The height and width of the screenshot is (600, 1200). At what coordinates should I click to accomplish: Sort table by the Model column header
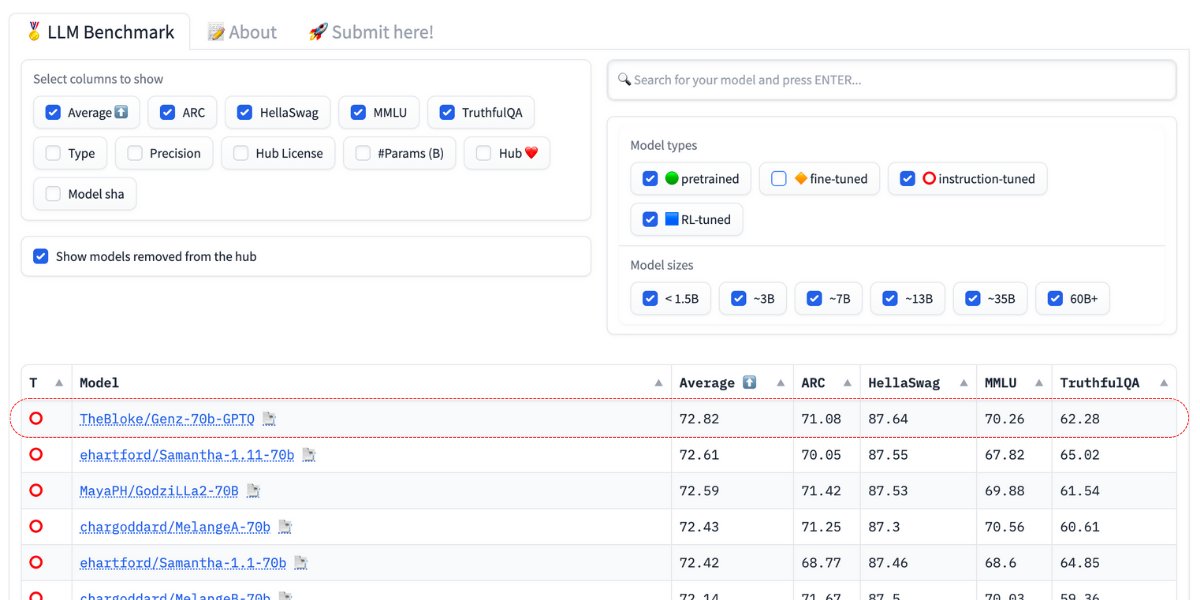click(371, 383)
